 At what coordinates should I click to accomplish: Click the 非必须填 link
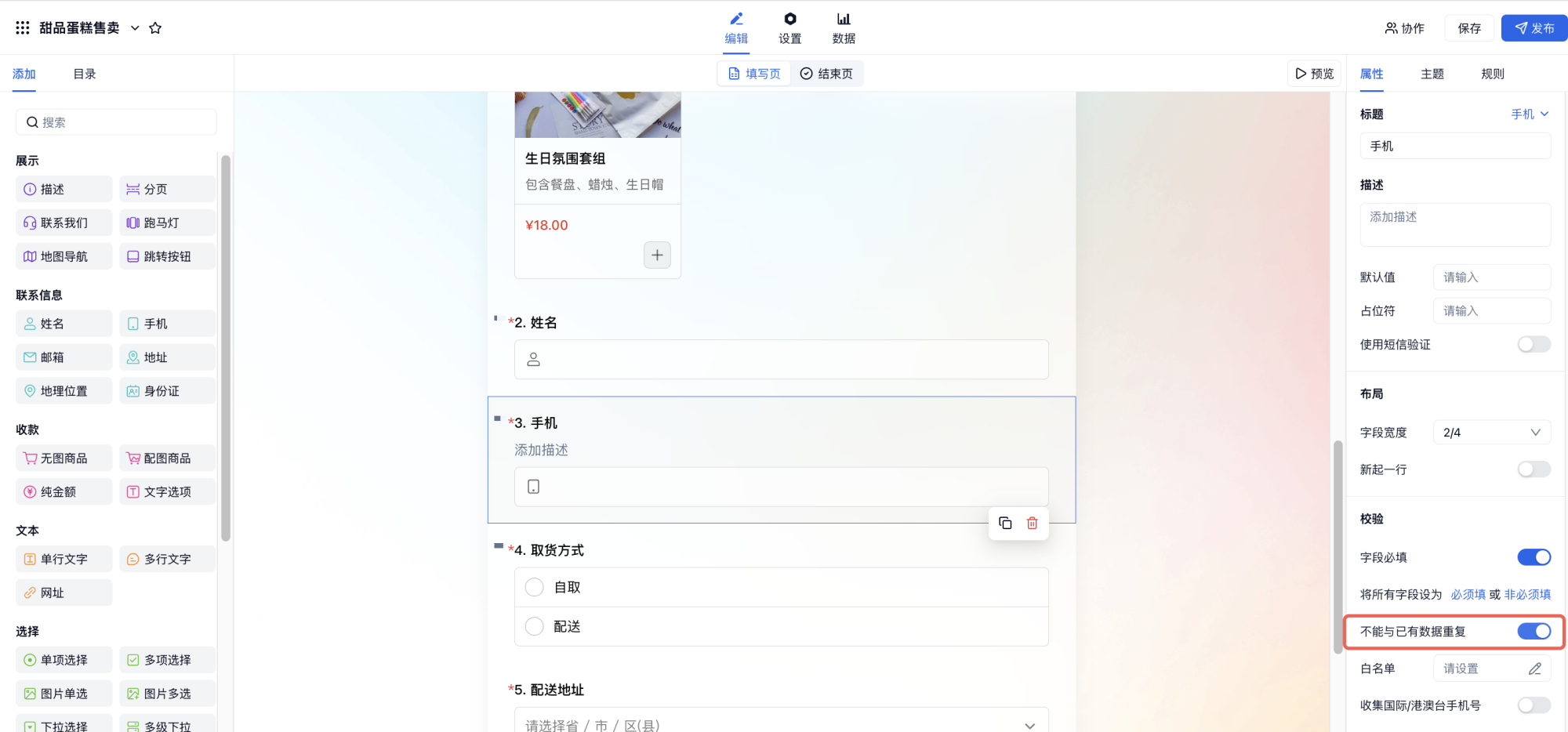pos(1527,594)
